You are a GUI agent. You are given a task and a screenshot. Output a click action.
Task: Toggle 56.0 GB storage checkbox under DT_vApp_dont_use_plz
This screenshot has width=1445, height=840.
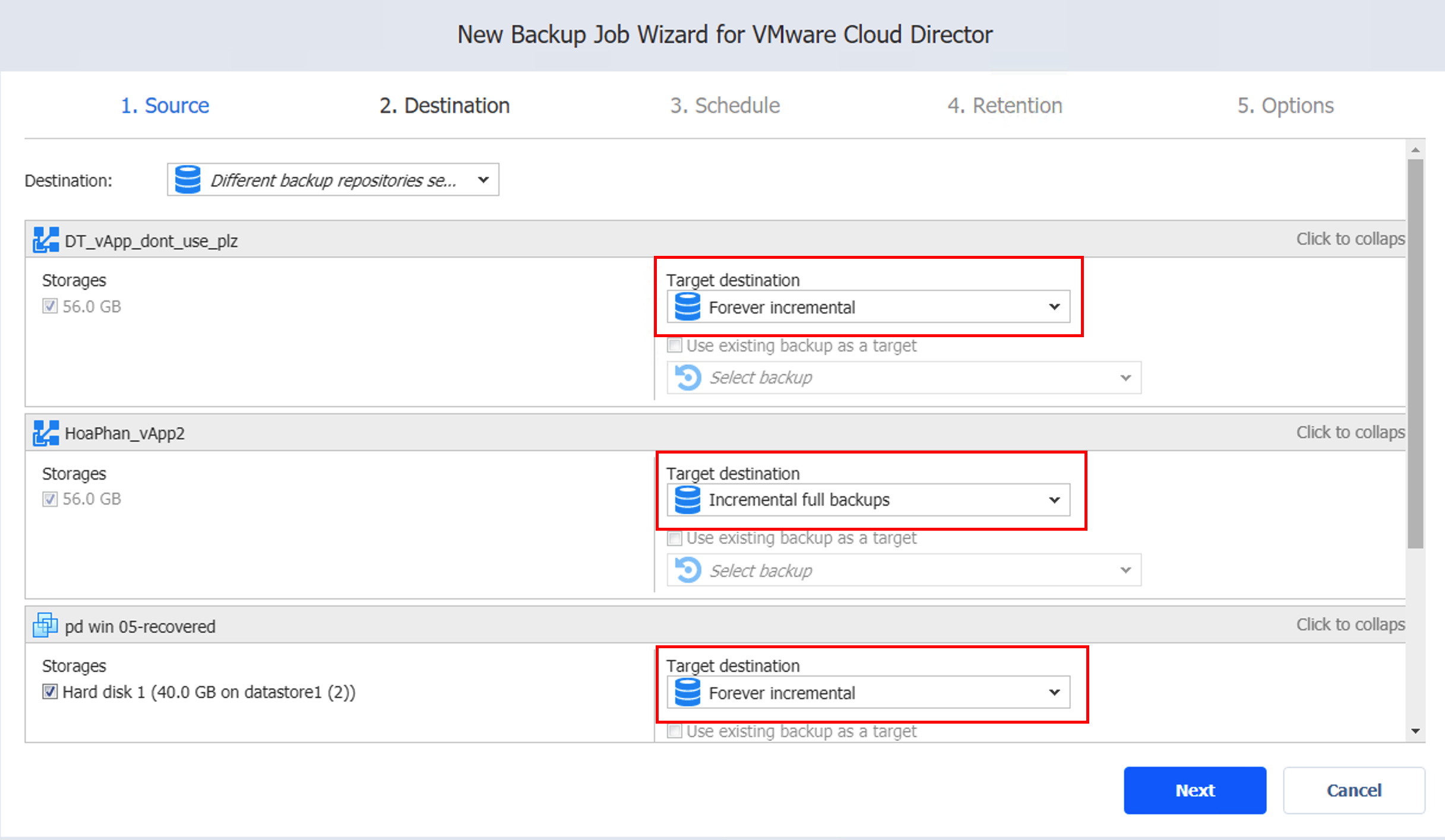click(x=50, y=306)
